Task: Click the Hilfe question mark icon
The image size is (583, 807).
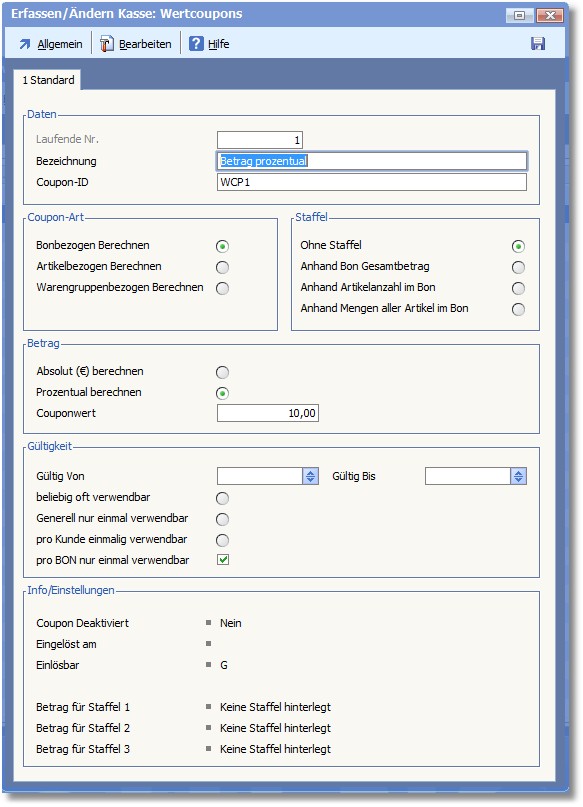Action: pos(196,44)
